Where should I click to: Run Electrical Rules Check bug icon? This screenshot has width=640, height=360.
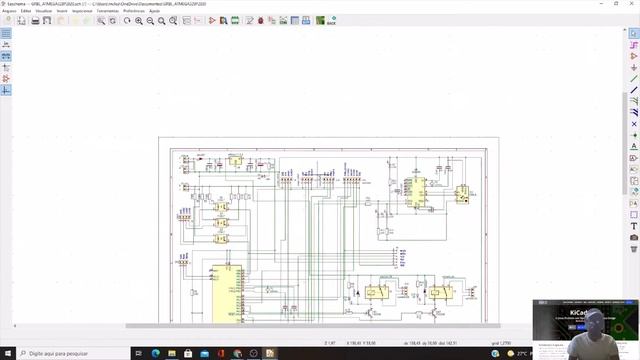point(261,20)
